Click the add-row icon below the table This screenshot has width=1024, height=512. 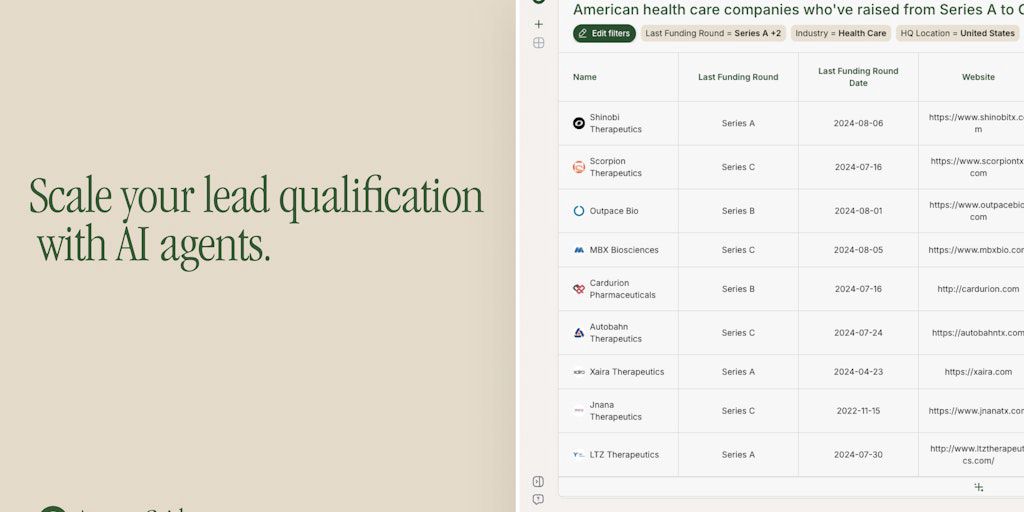(x=978, y=487)
